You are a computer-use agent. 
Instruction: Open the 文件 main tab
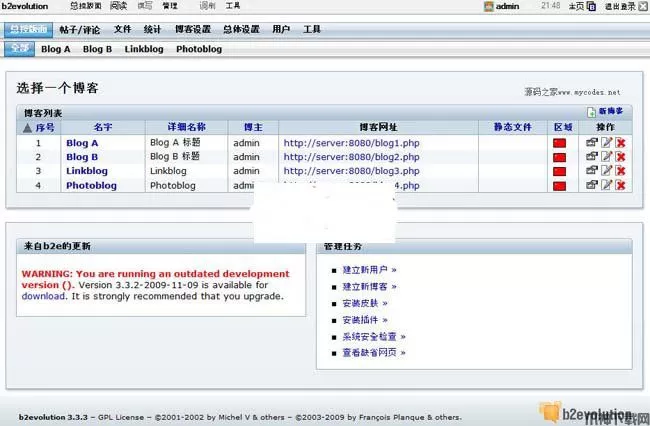[122, 29]
